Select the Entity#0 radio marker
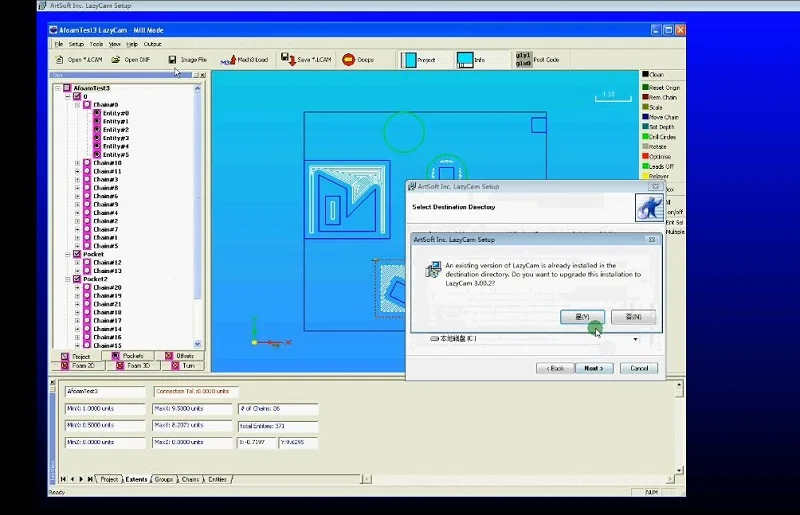 97,113
